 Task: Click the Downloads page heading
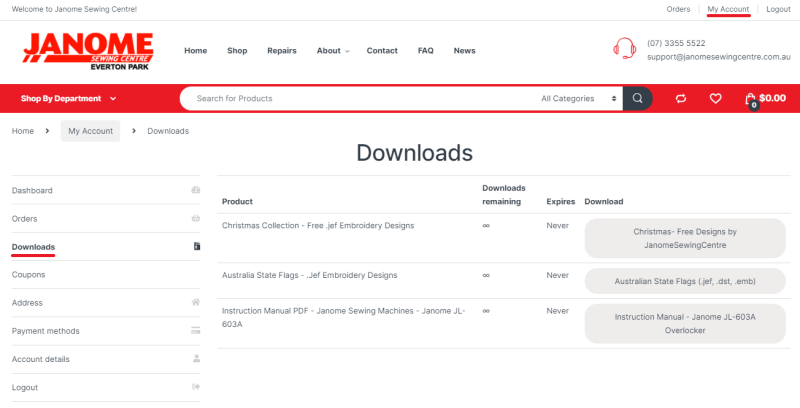(414, 153)
